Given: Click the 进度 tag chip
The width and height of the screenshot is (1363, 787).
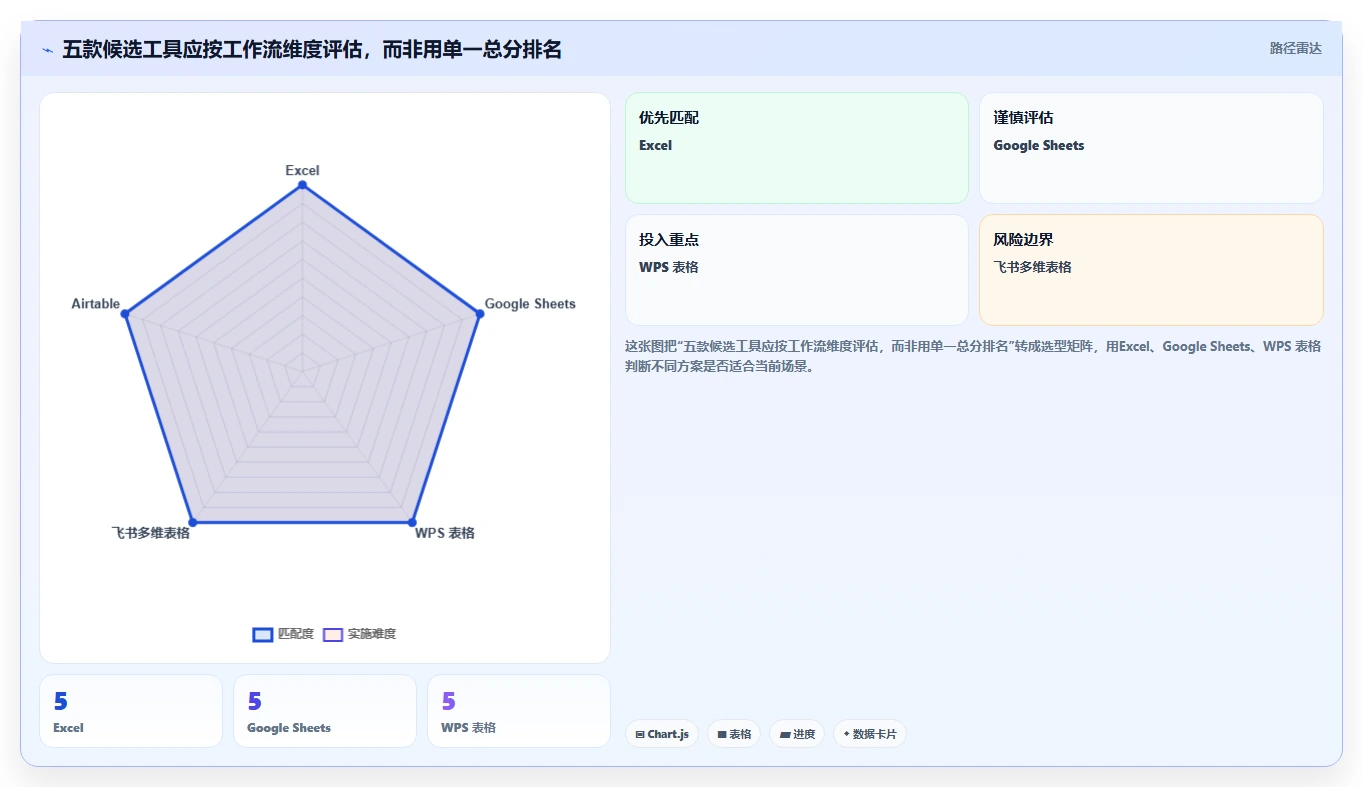Looking at the screenshot, I should point(797,734).
